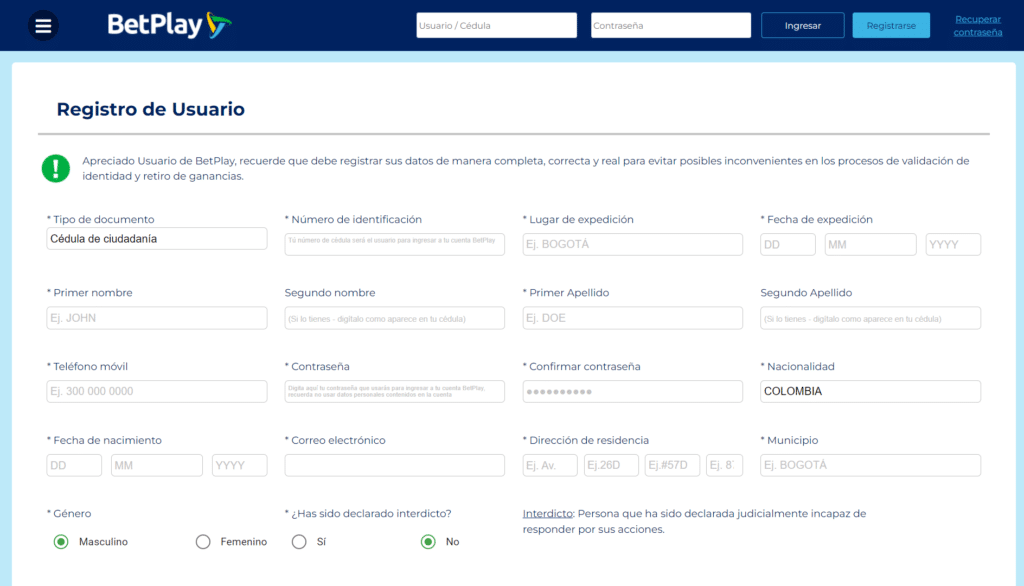The height and width of the screenshot is (586, 1024).
Task: Click the Usuario / Cédula login field
Action: click(496, 26)
